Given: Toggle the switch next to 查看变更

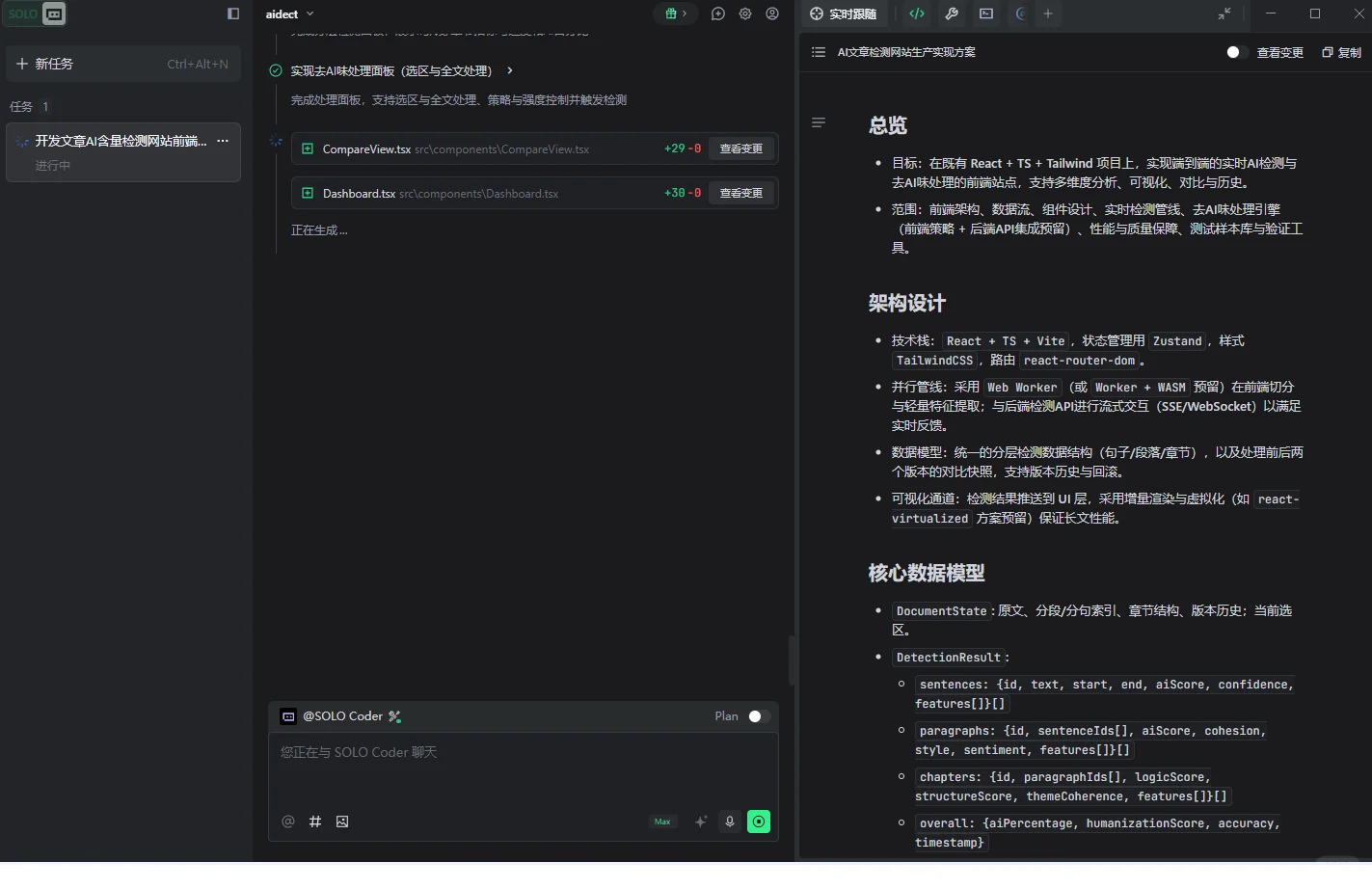Looking at the screenshot, I should (x=1235, y=53).
